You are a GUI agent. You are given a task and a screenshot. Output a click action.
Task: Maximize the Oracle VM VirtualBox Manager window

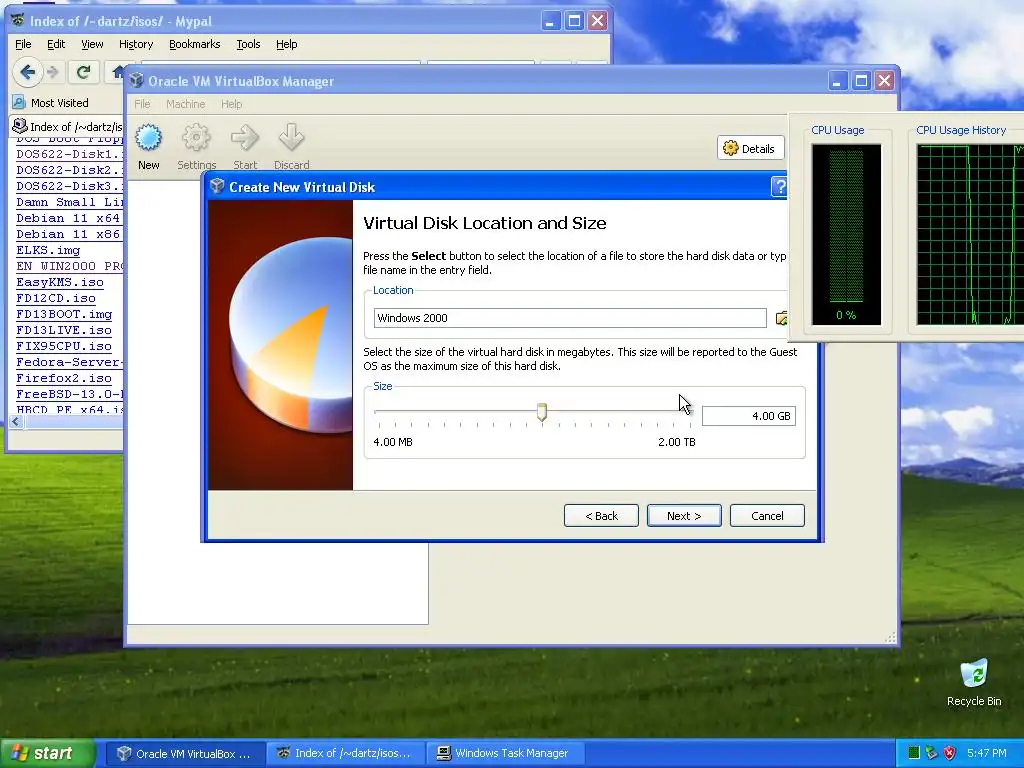coord(861,80)
